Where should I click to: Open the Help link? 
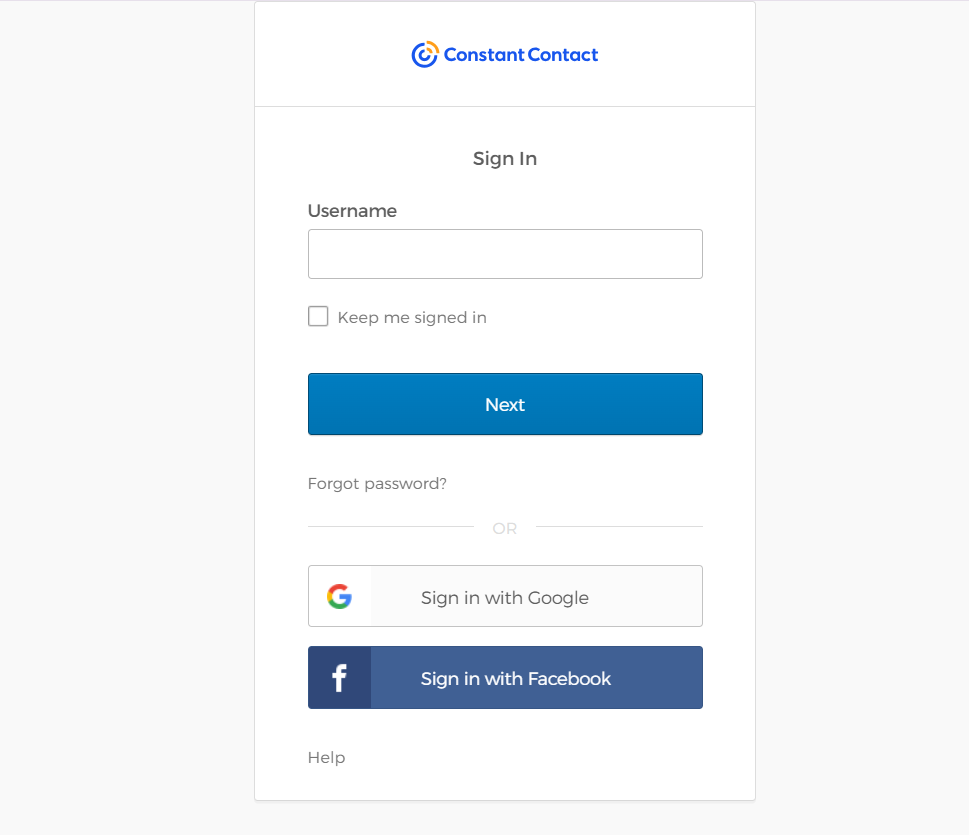(x=326, y=758)
